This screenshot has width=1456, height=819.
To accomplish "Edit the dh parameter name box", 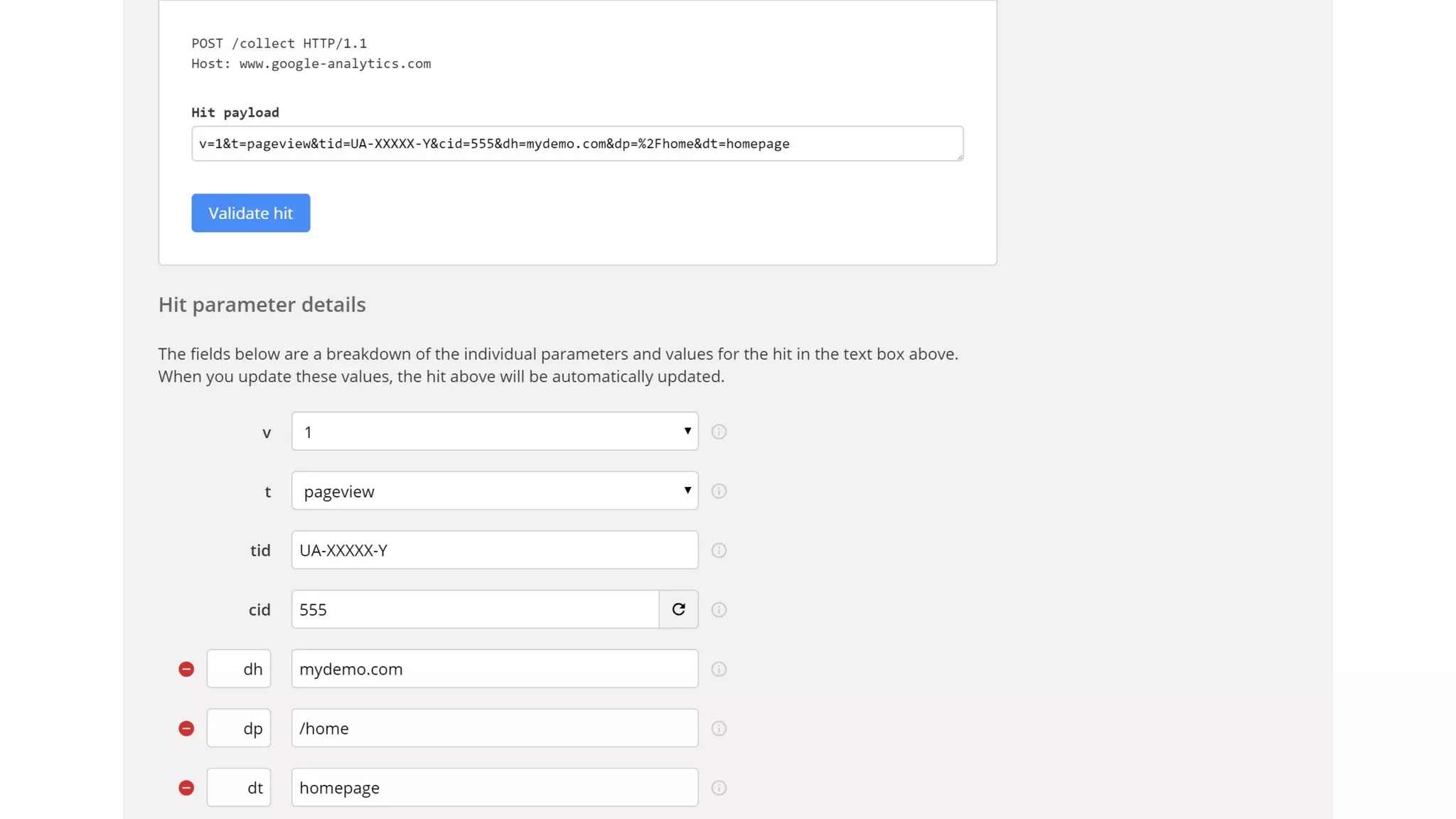I will click(x=239, y=669).
